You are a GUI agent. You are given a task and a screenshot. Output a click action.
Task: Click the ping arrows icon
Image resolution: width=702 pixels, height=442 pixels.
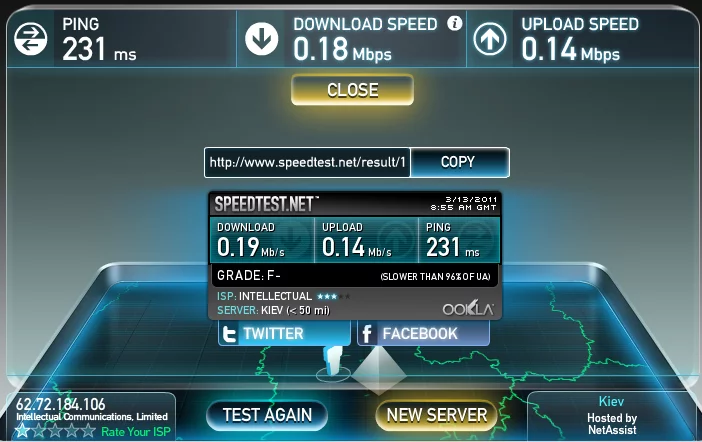point(30,39)
